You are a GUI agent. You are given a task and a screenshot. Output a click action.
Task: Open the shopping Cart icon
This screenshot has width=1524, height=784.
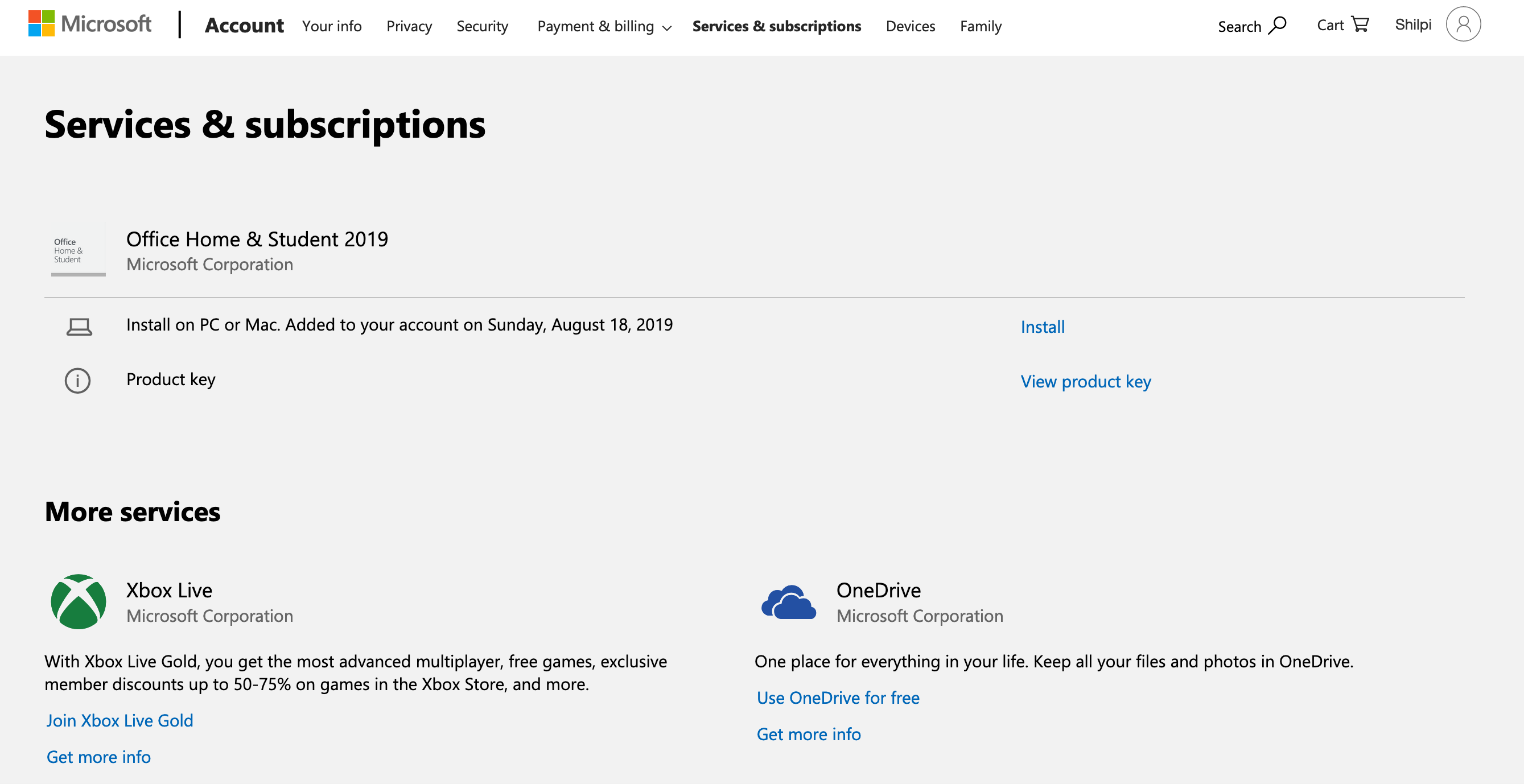(x=1361, y=25)
